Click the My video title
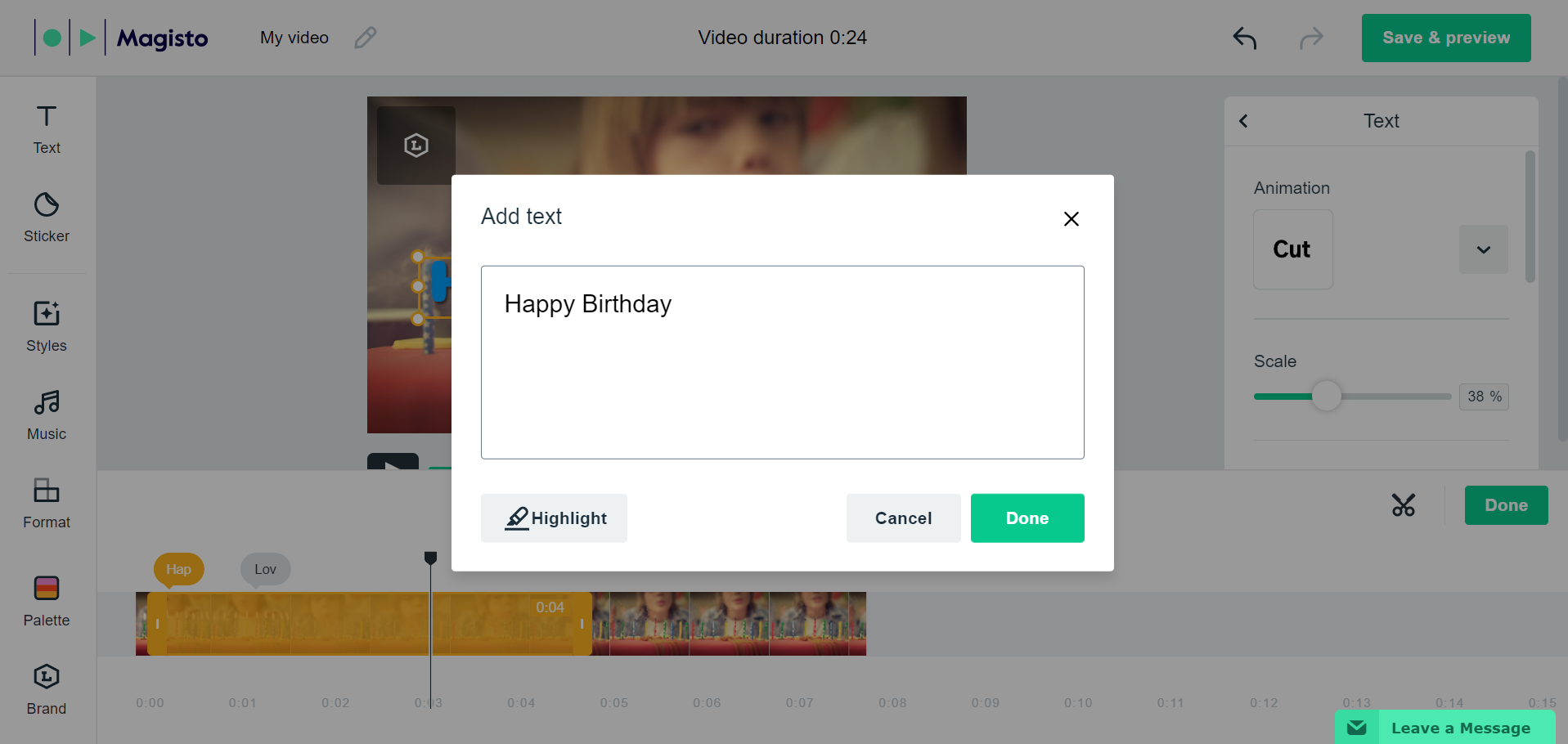Viewport: 1568px width, 744px height. [294, 38]
